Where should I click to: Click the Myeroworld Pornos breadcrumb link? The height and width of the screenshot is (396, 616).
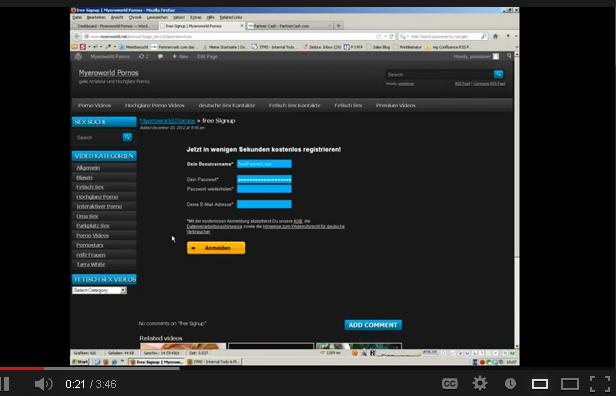(x=167, y=121)
